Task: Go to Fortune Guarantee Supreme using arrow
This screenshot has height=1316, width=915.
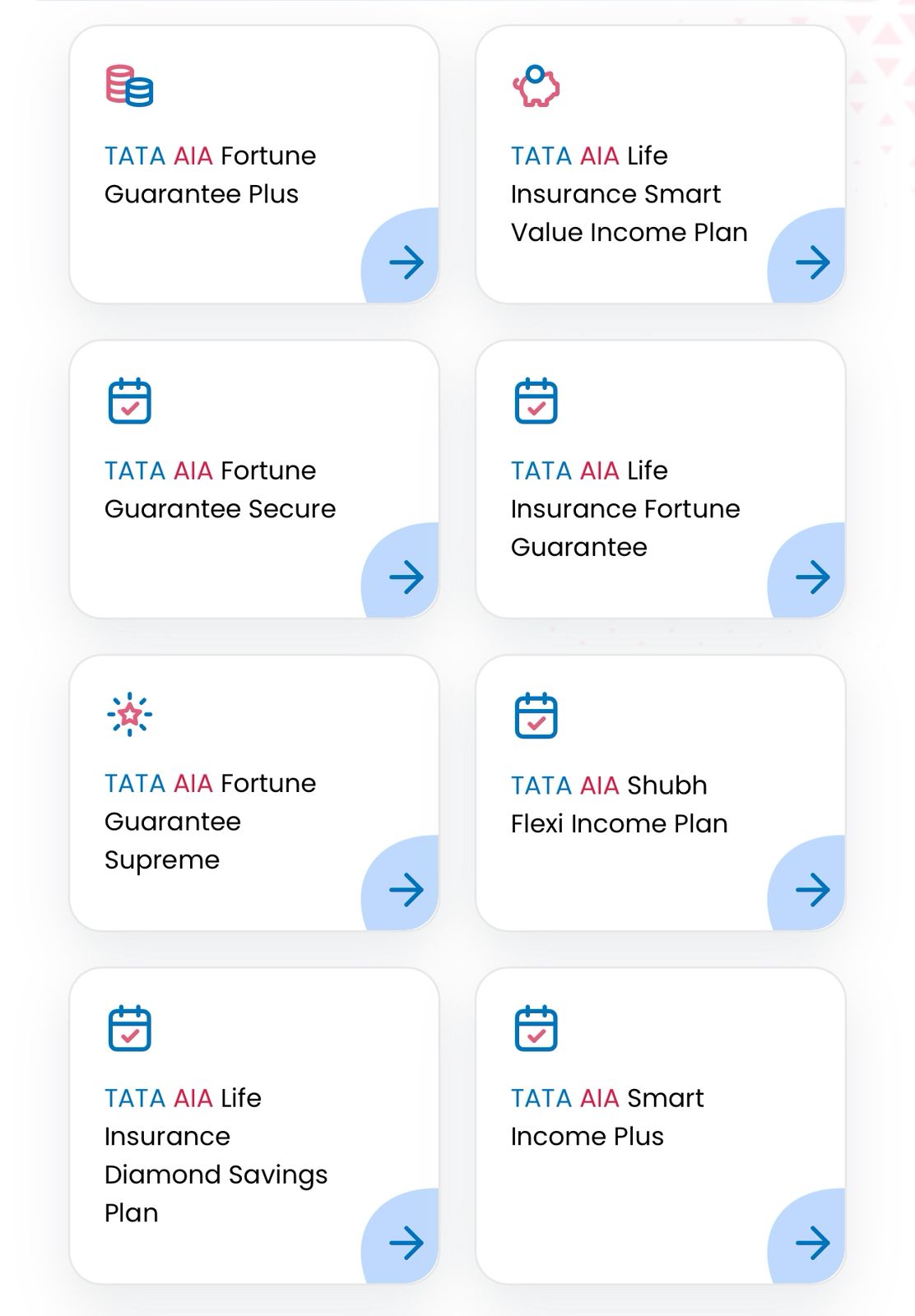Action: pyautogui.click(x=406, y=889)
